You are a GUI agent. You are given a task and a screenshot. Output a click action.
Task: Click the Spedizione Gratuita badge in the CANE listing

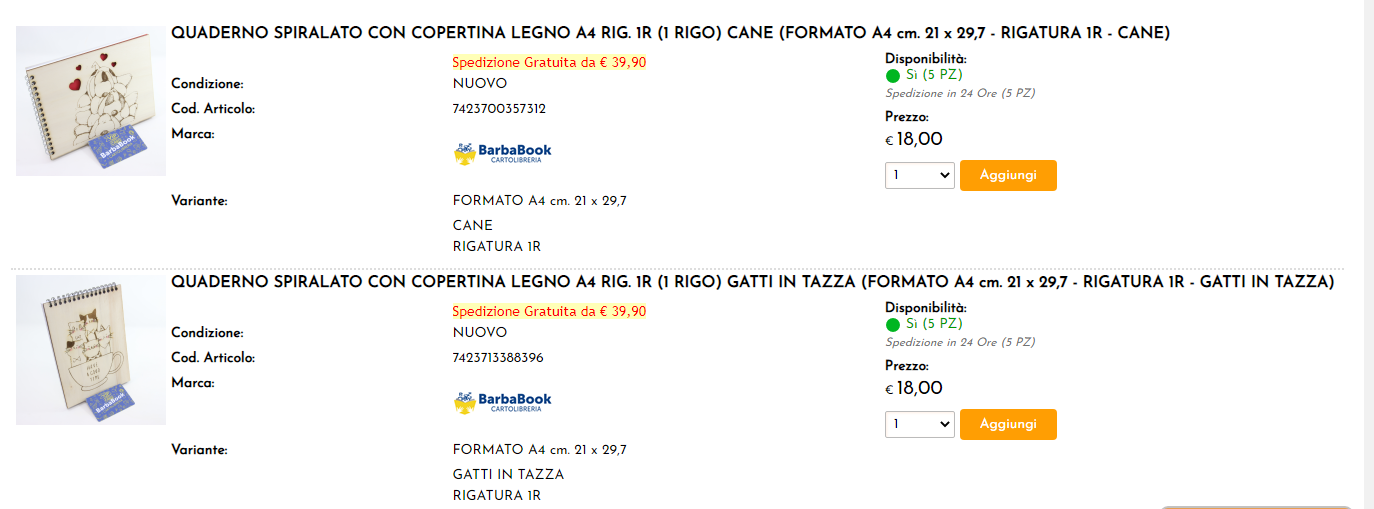coord(549,62)
